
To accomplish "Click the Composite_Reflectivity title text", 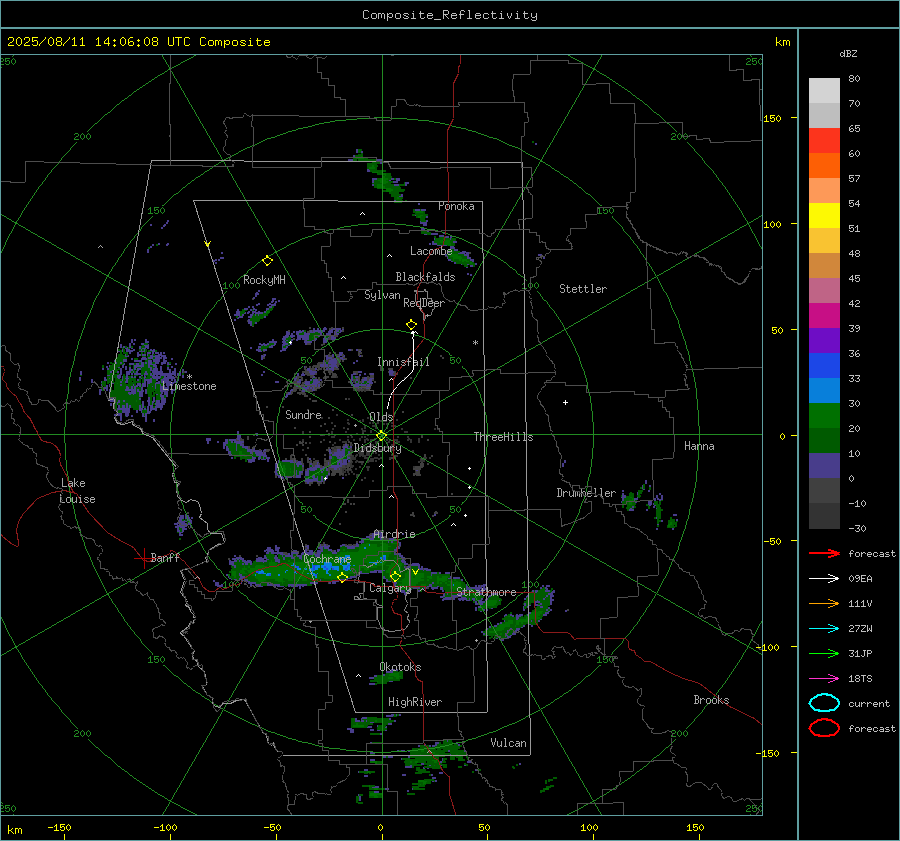I will tap(450, 15).
